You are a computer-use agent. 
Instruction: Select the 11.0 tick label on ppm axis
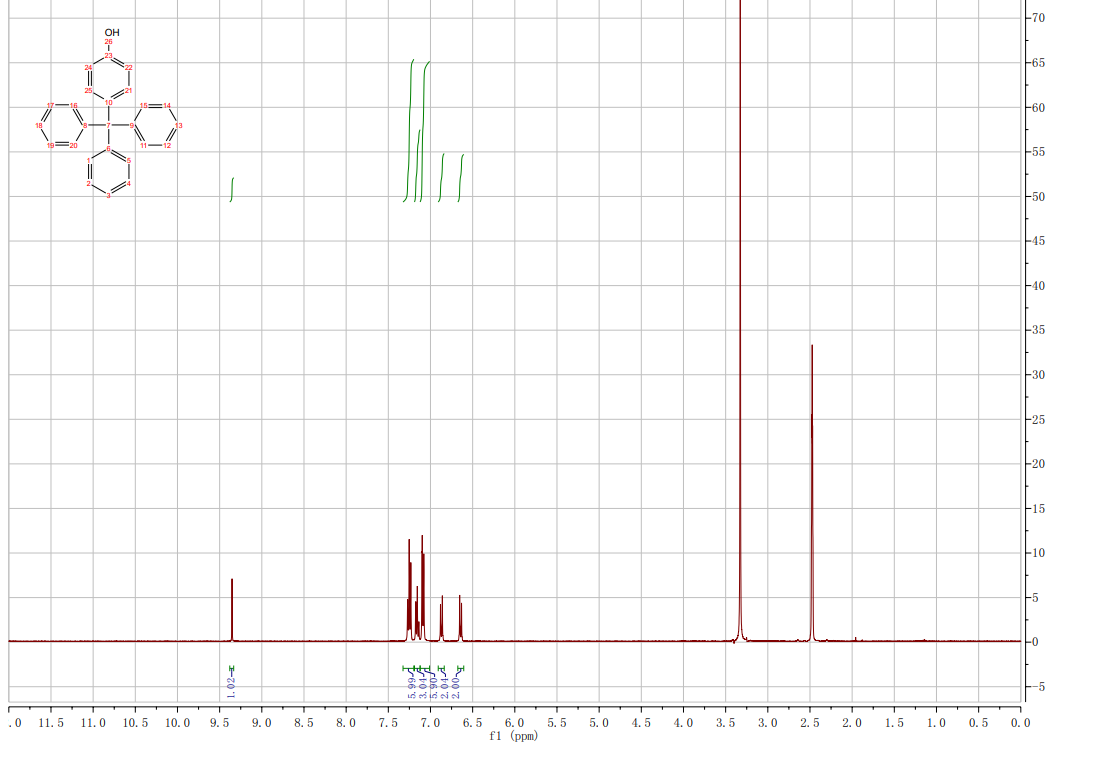[92, 722]
